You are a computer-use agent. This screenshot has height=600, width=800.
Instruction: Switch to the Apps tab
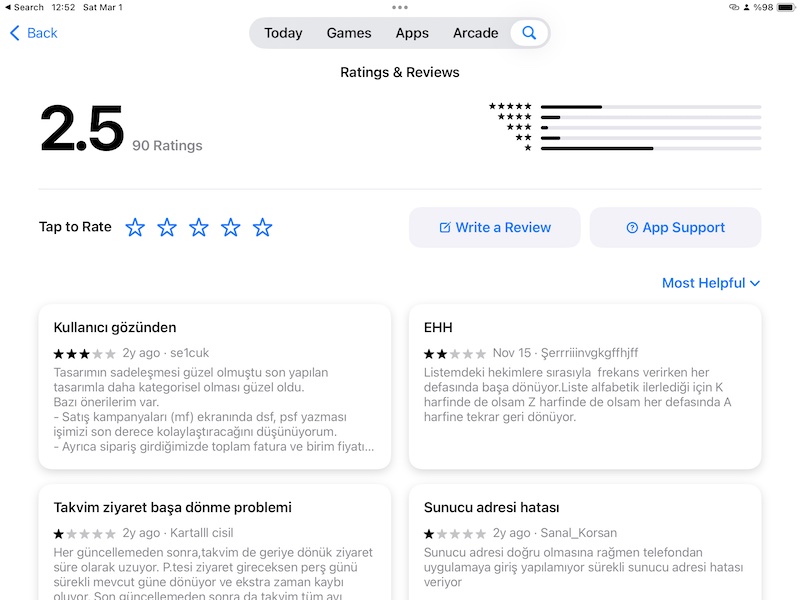point(412,33)
